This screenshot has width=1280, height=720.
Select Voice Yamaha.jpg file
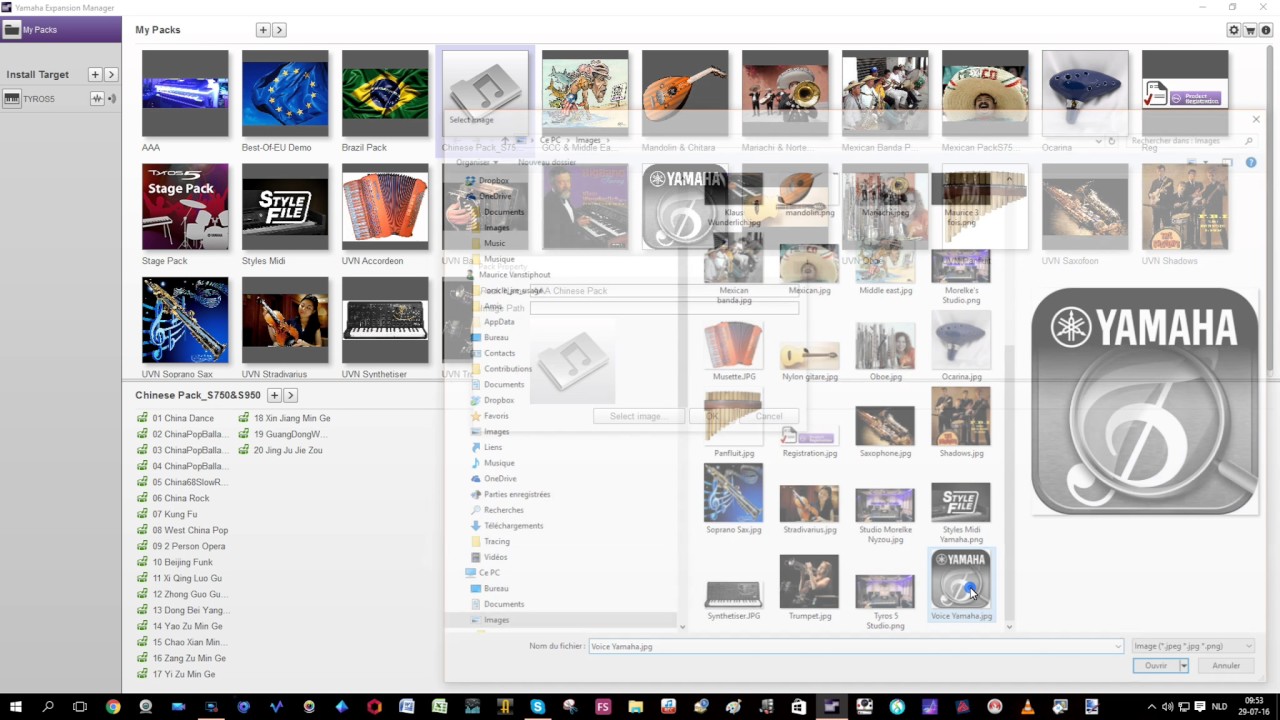(x=961, y=585)
